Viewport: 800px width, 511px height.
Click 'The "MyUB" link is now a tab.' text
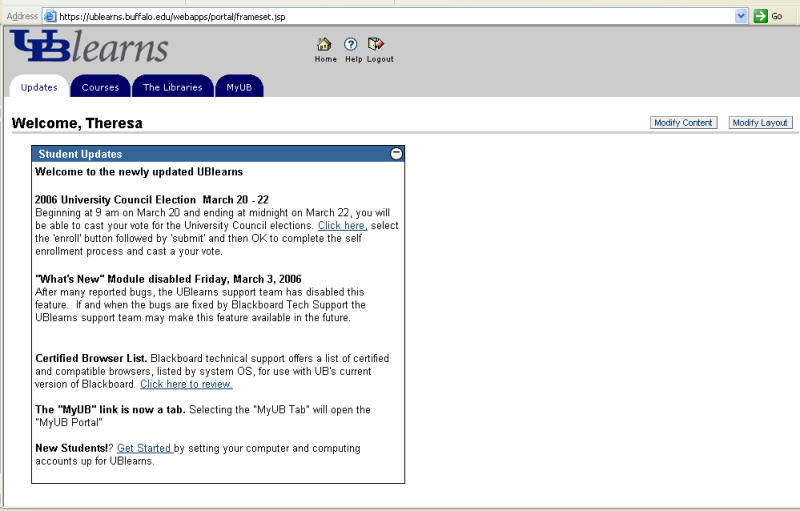110,409
